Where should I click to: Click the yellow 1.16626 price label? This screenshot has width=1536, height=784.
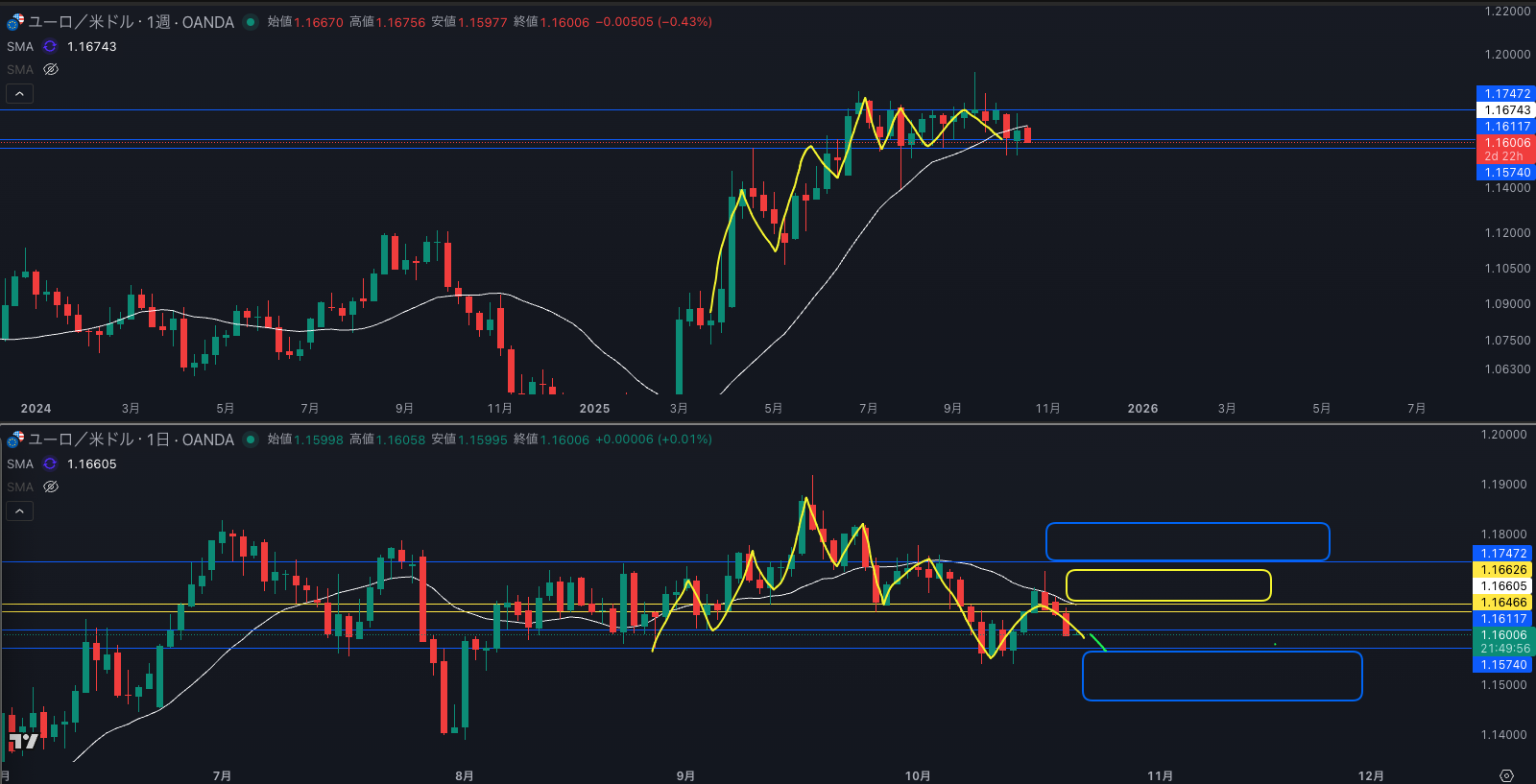(x=1503, y=570)
